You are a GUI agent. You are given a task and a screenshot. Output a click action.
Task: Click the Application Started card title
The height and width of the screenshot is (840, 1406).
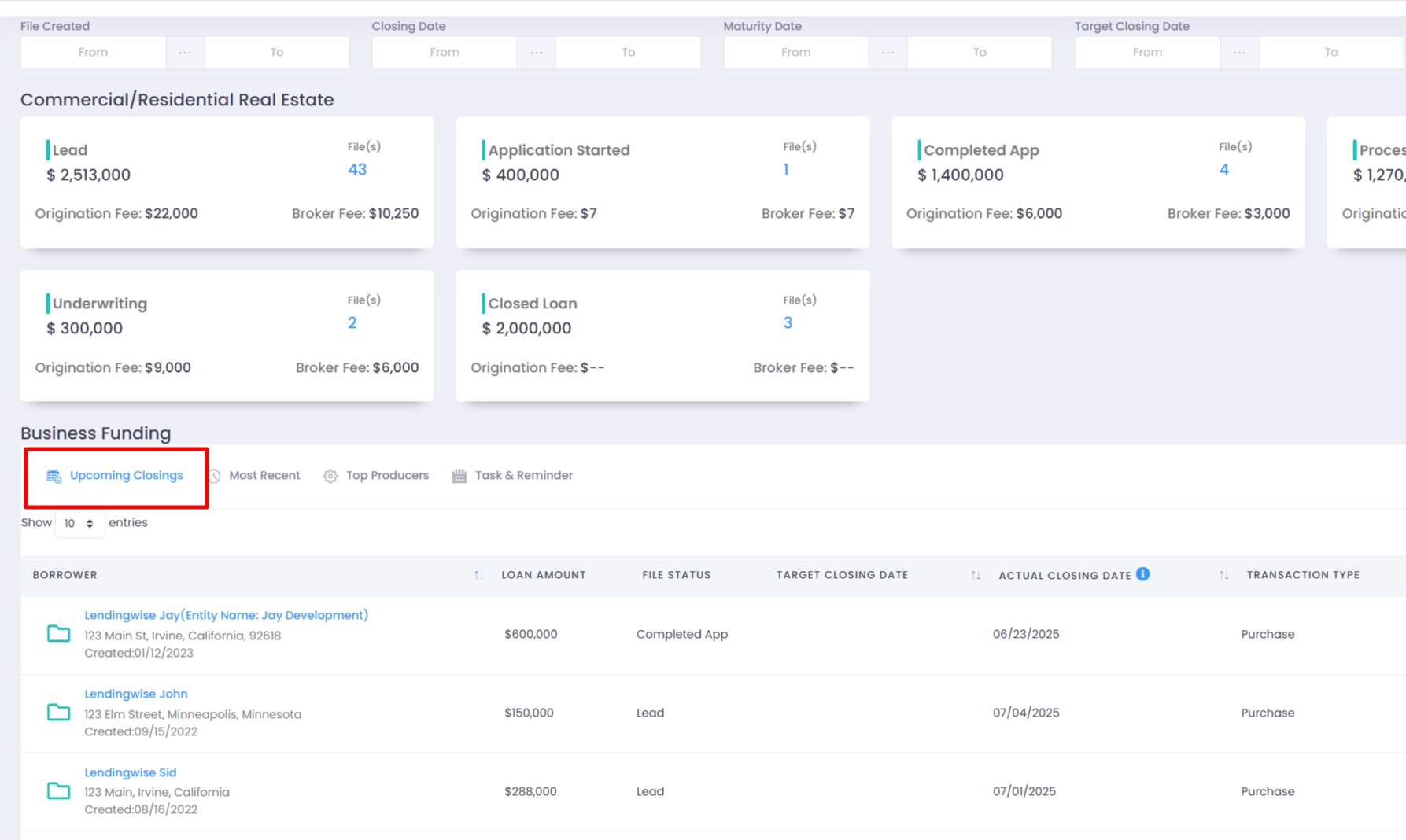(x=559, y=150)
